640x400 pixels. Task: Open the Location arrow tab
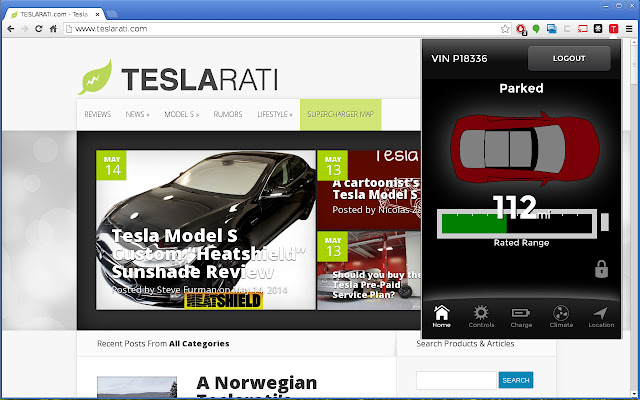point(601,316)
